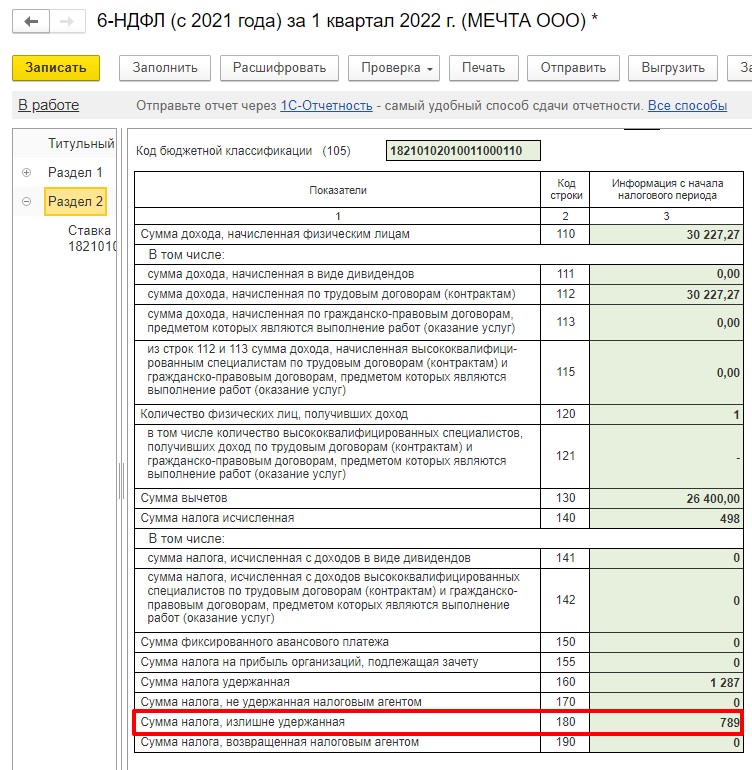Select Раздел 1 in the section tree

(75, 172)
